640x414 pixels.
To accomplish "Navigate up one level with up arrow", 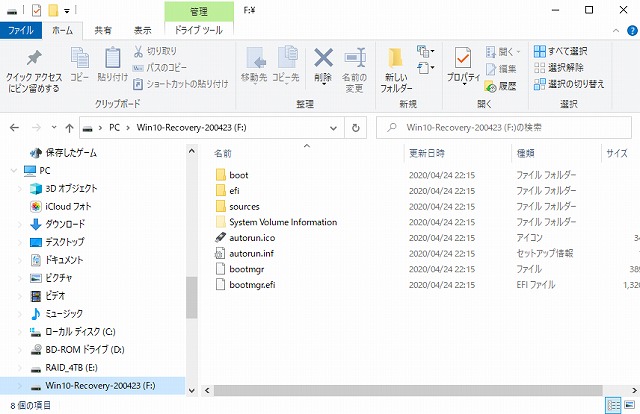I will coord(69,128).
